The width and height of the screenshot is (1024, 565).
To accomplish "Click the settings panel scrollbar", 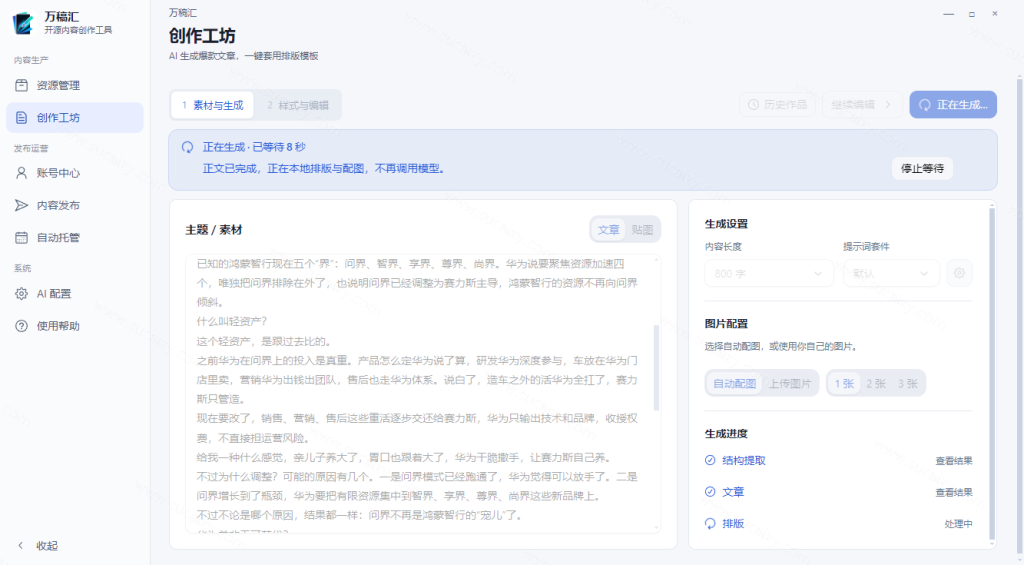I will tap(992, 372).
